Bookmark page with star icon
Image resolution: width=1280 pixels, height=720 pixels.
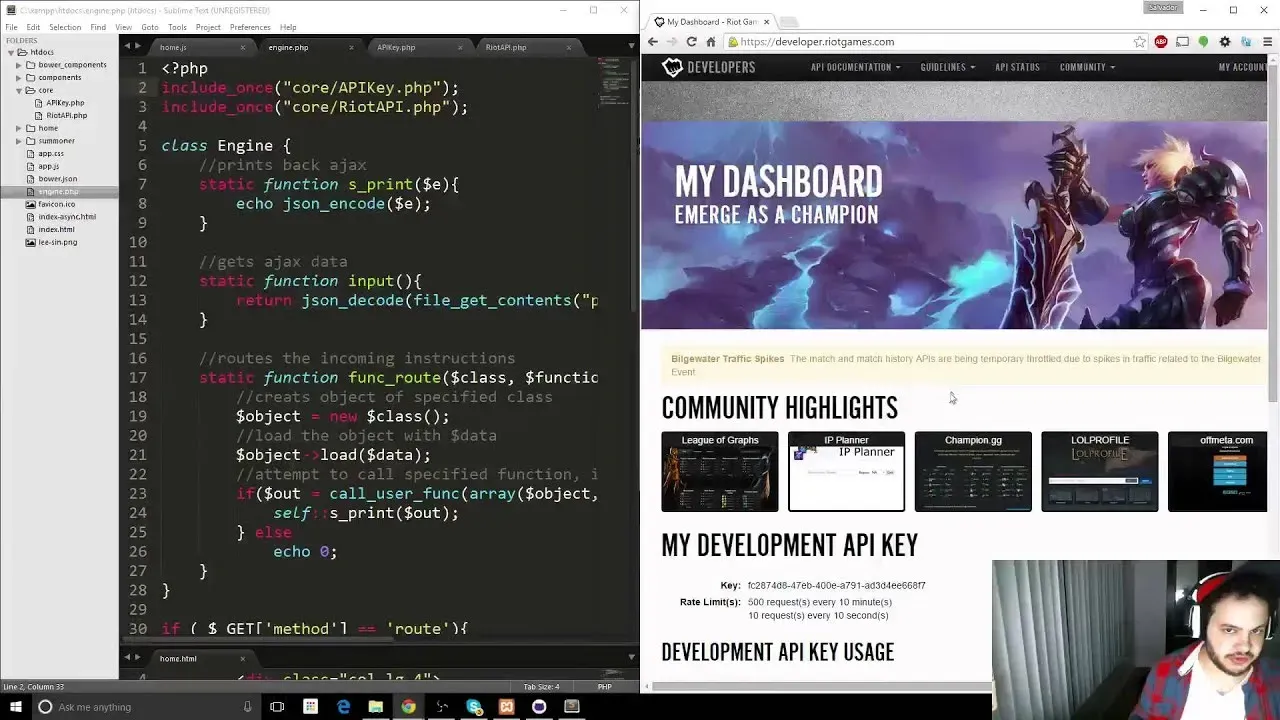point(1139,42)
